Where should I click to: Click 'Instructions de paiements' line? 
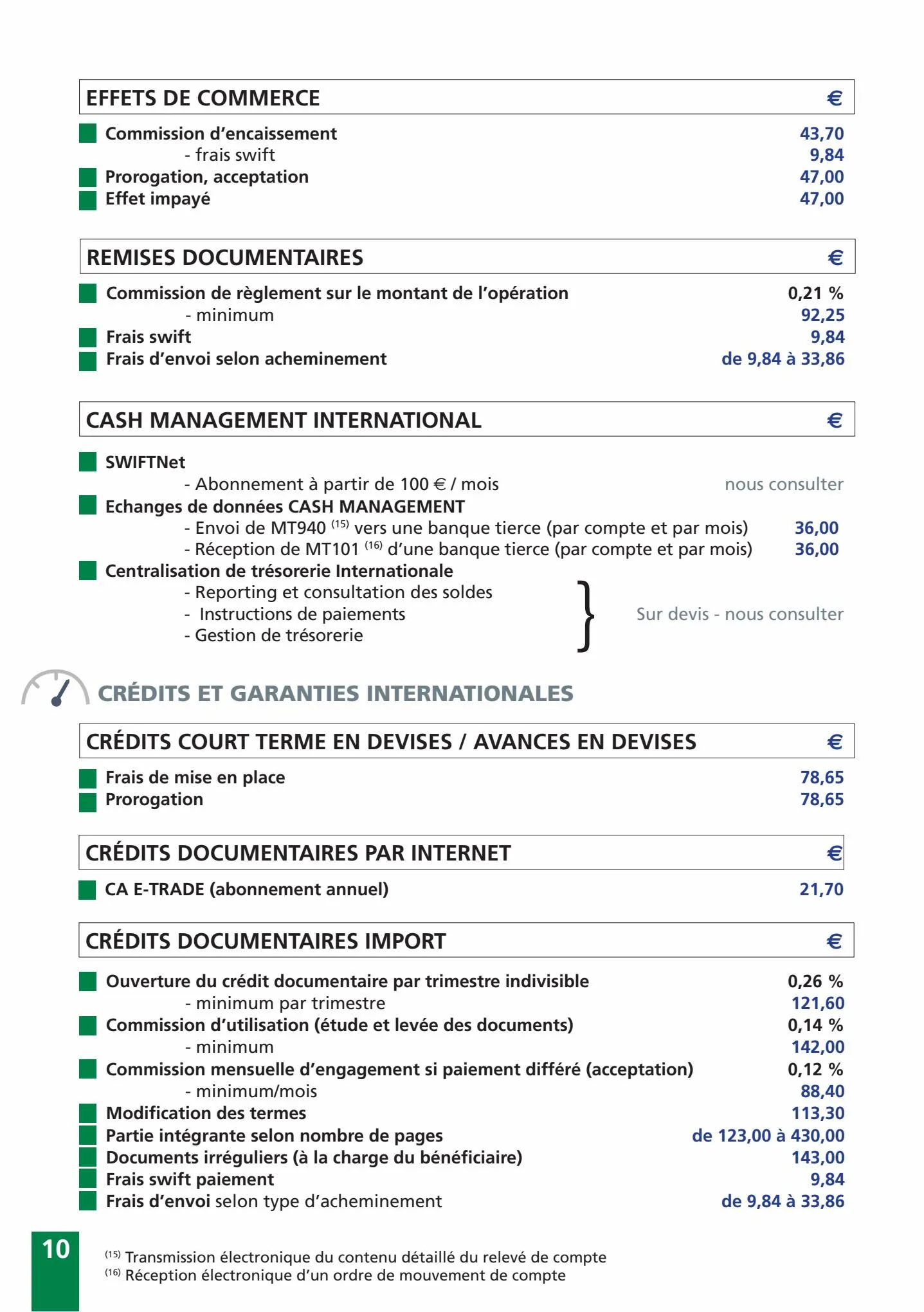point(295,614)
